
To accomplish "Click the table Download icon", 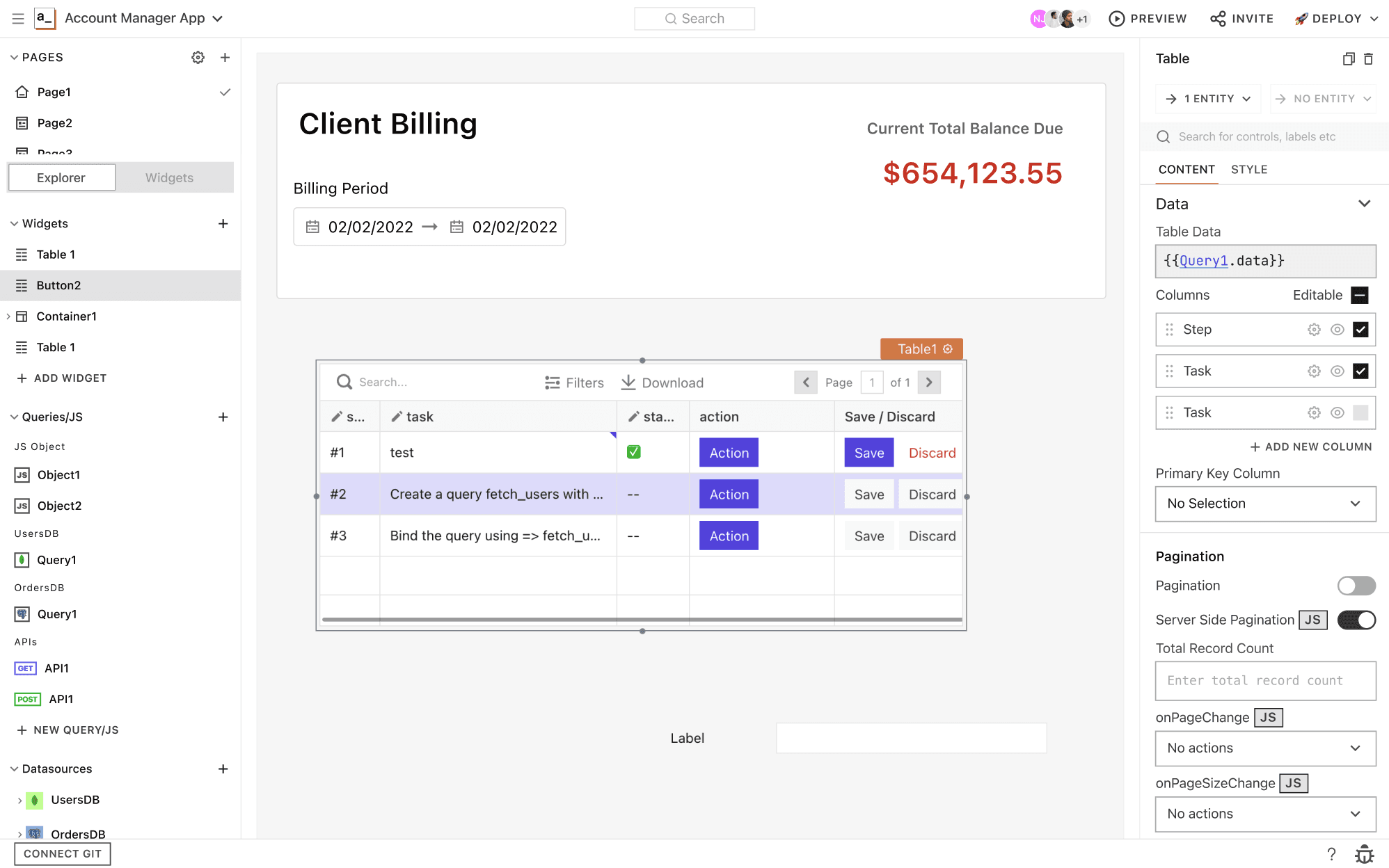I will click(x=628, y=383).
